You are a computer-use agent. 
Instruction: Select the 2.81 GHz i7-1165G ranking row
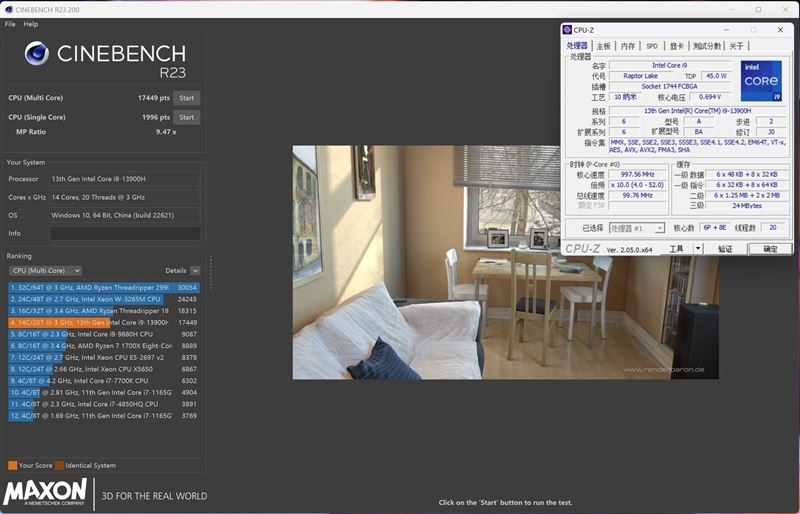tap(104, 393)
